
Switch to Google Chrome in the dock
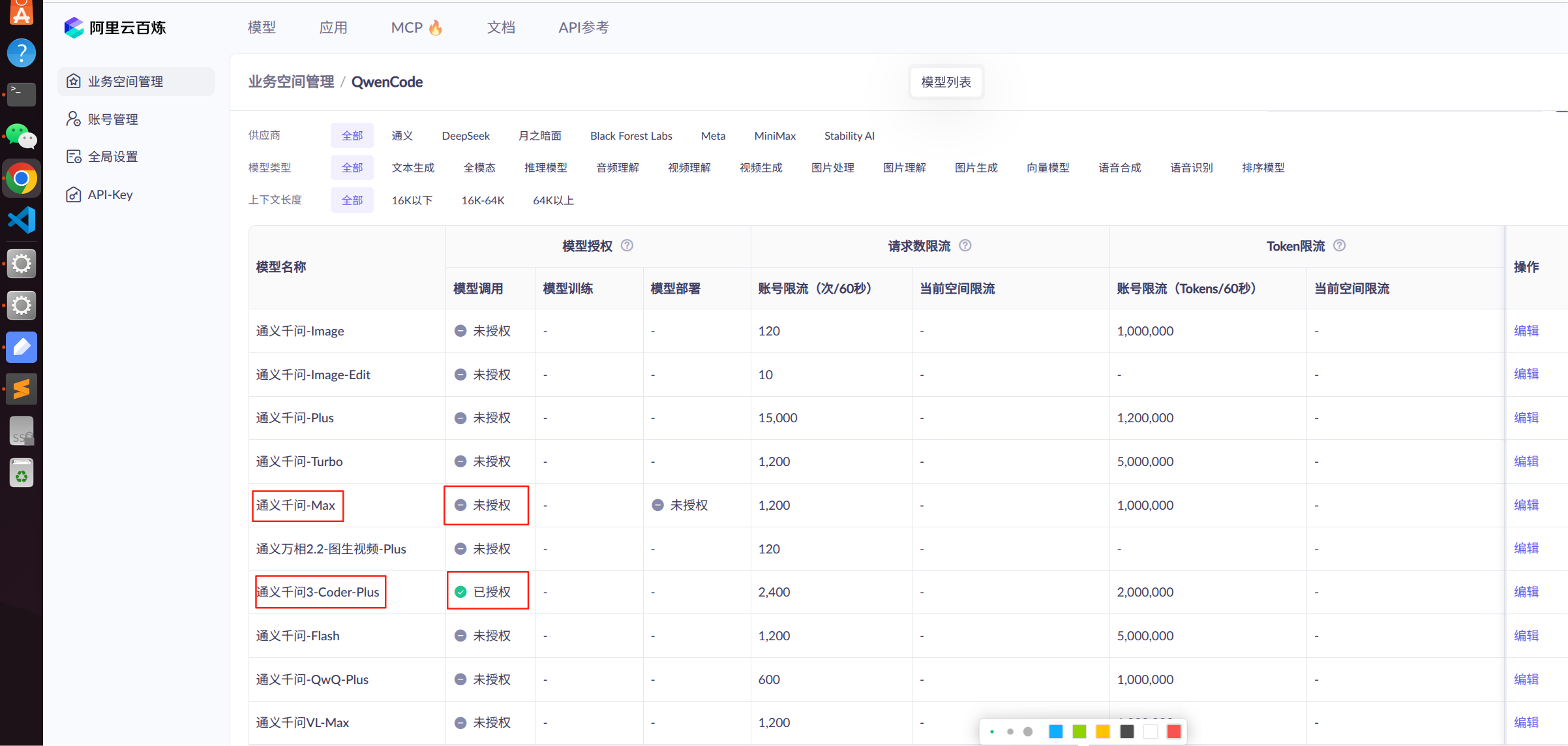(22, 178)
